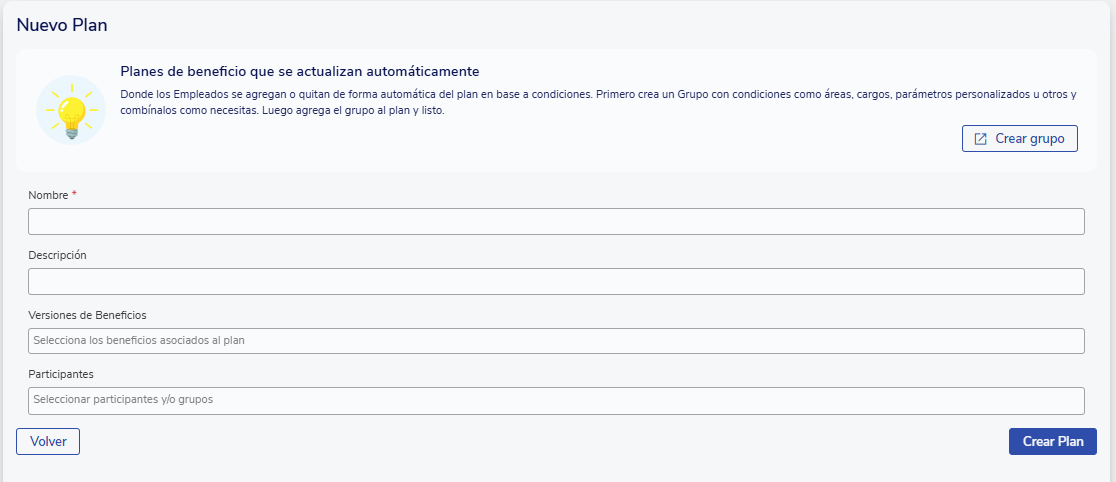
Task: Focus the Nombre text field
Action: 556,222
